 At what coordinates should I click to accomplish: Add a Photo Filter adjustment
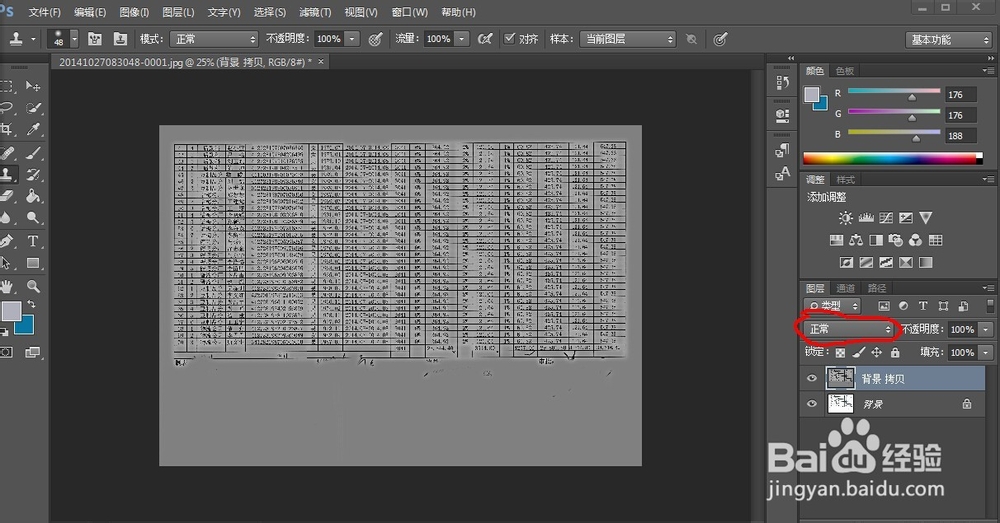click(895, 240)
